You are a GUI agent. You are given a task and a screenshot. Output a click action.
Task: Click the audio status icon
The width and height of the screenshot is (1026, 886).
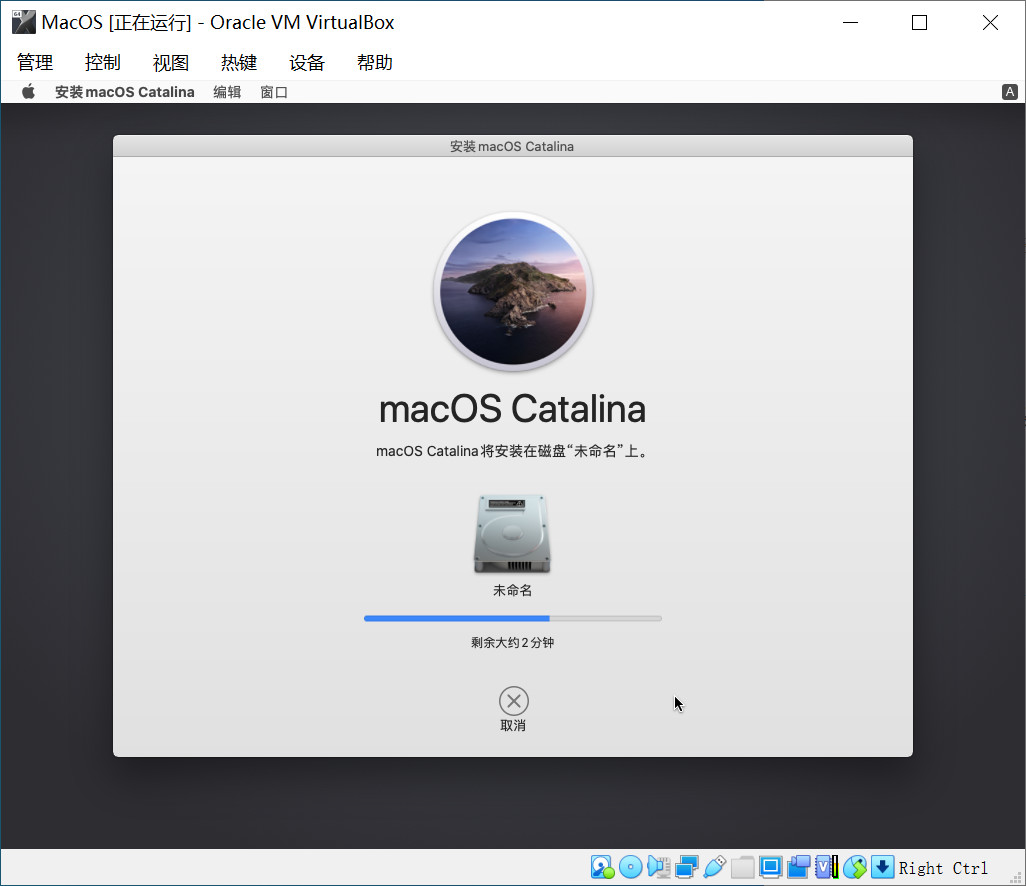659,867
